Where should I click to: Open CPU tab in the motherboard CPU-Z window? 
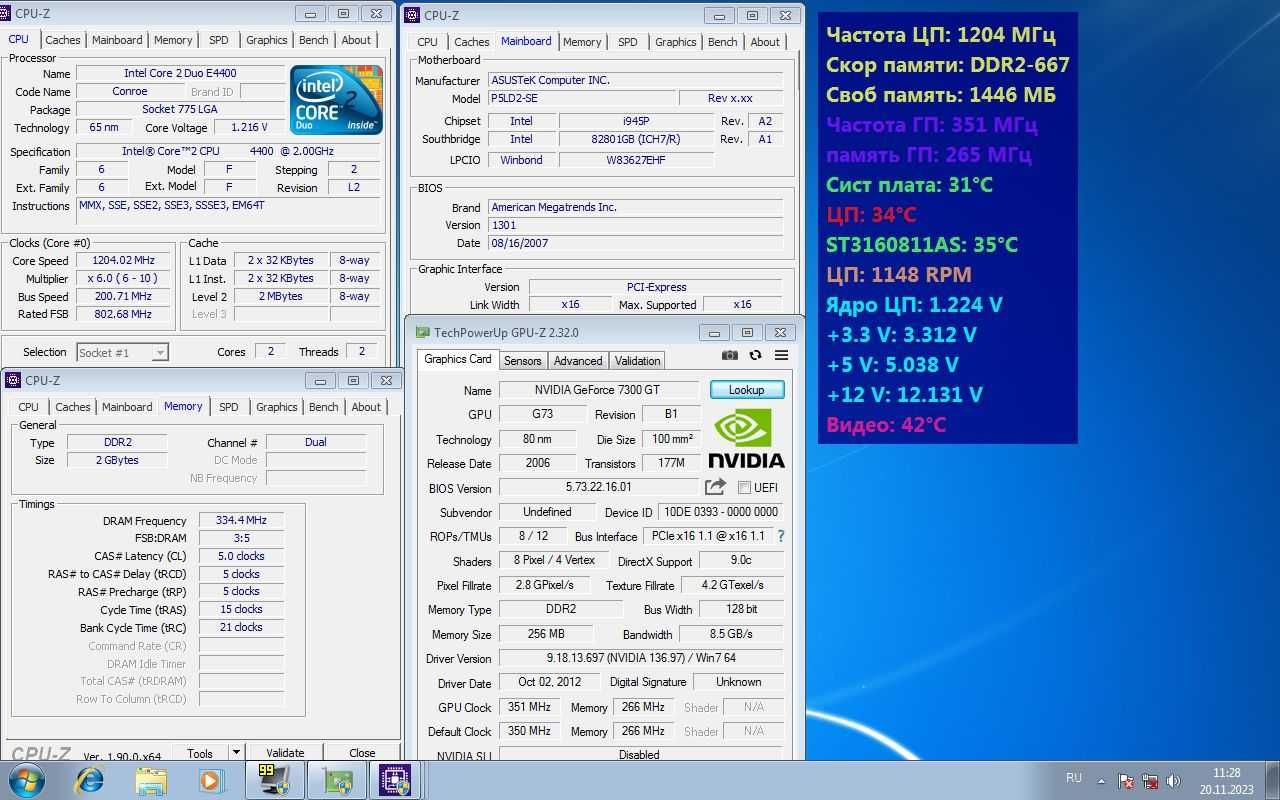(x=427, y=42)
